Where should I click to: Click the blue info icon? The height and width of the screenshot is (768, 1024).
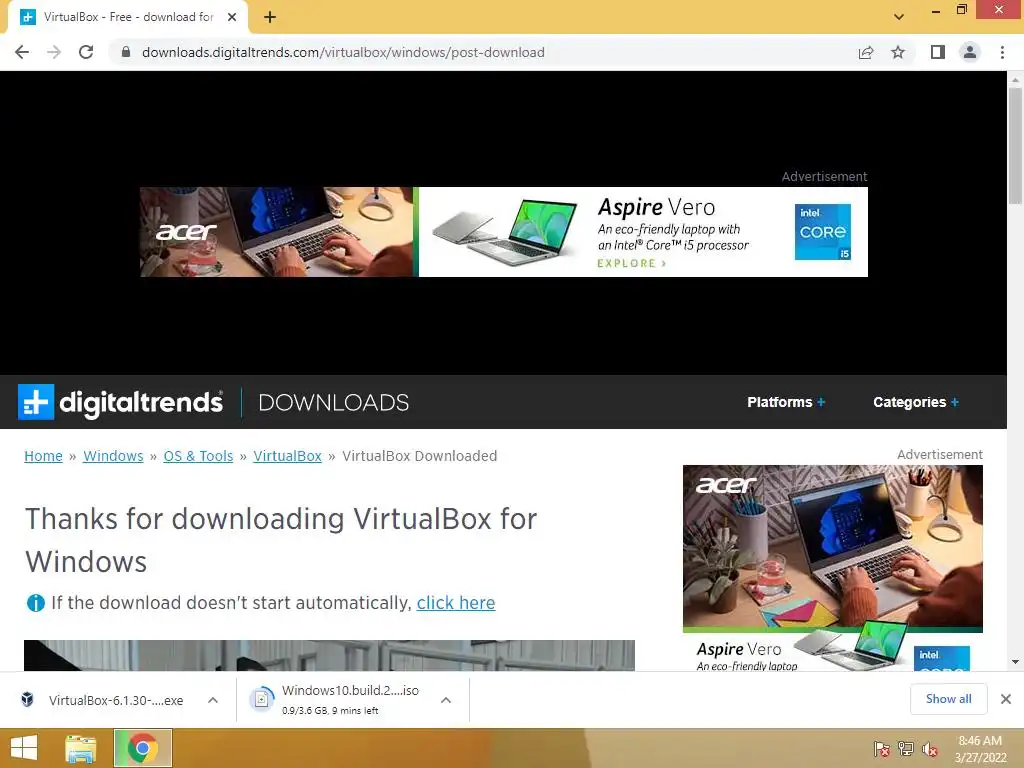click(35, 603)
